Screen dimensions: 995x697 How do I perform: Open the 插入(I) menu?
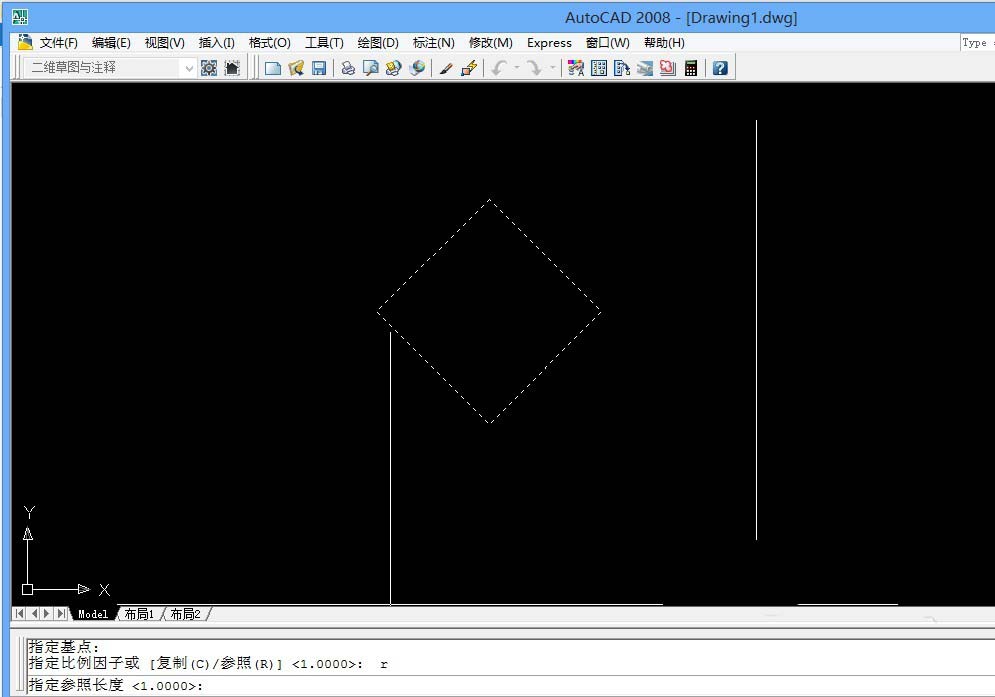[216, 43]
